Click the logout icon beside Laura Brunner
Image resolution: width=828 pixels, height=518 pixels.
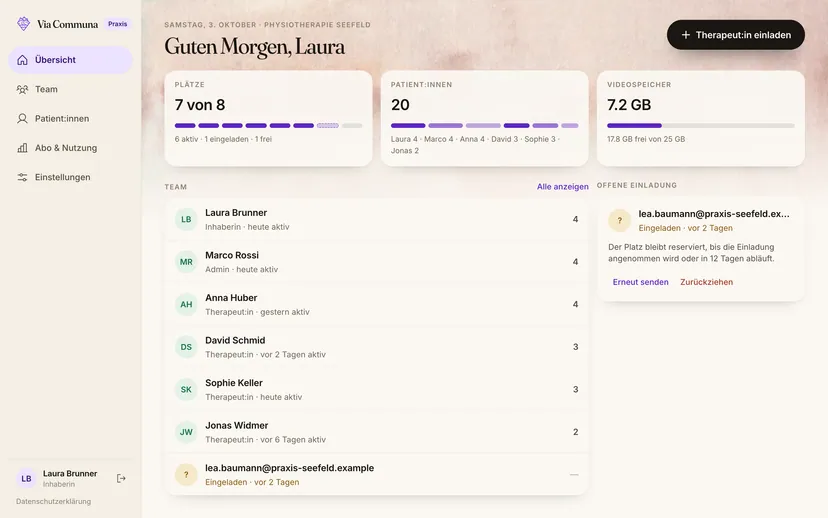point(121,478)
